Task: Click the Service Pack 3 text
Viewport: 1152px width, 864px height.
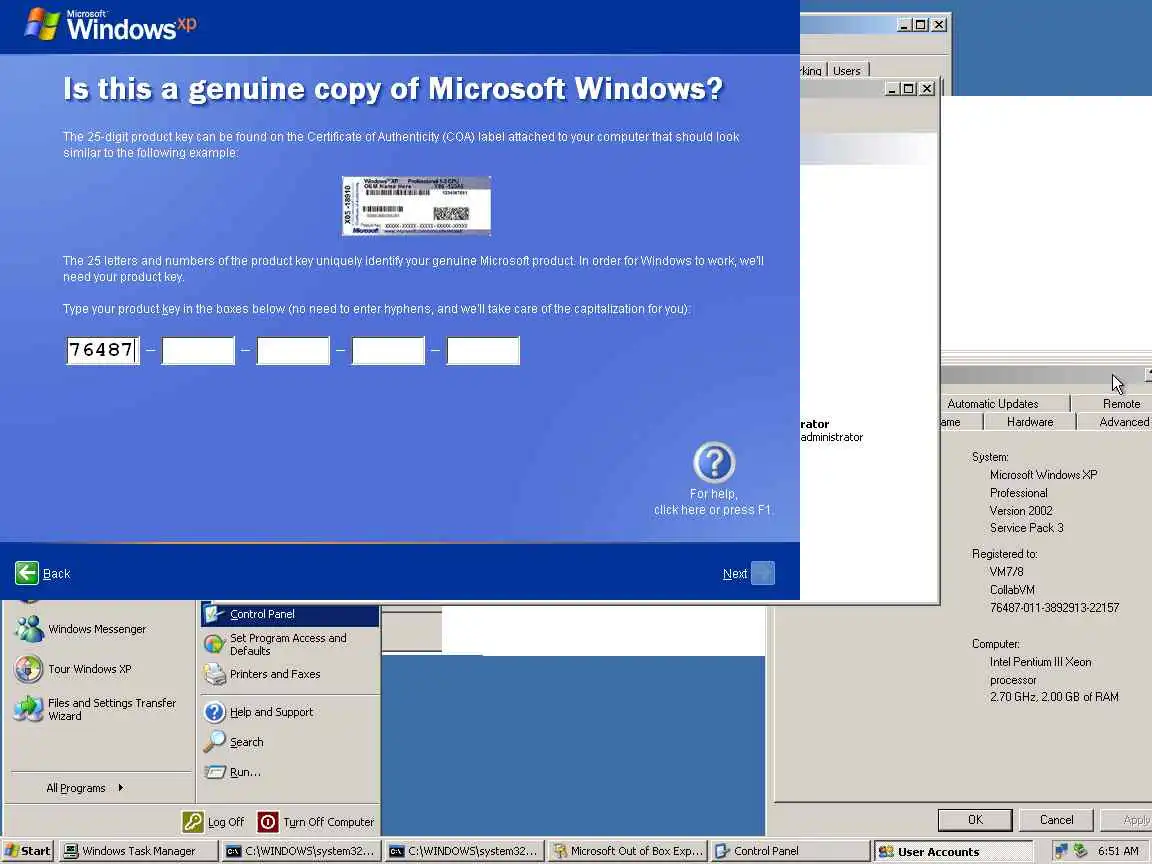Action: 1026,528
